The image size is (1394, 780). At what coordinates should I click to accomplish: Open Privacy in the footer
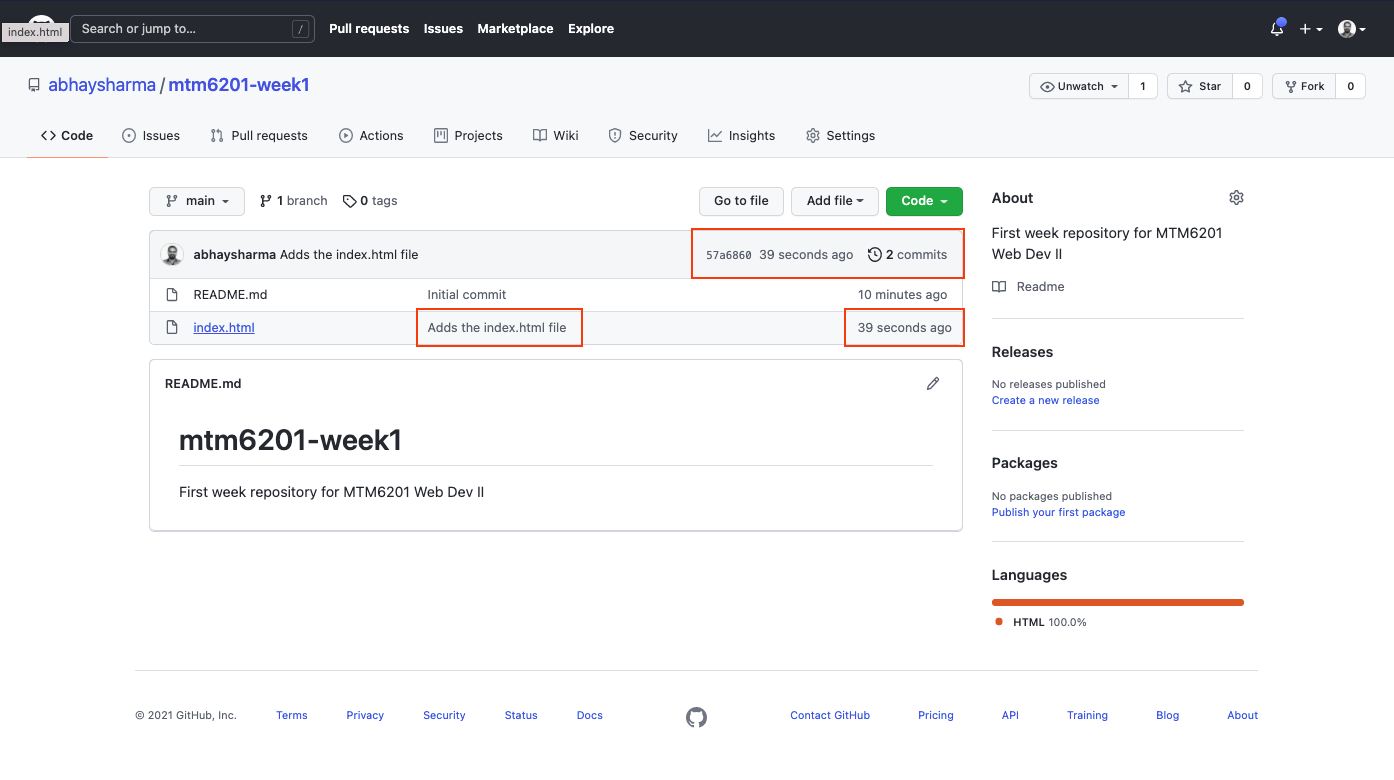coord(365,716)
